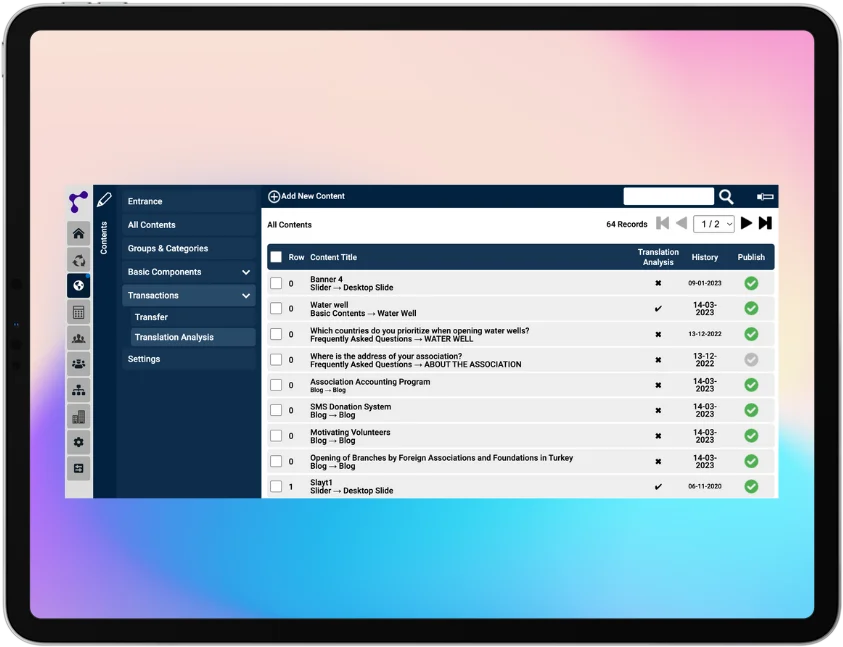Click the organization chart icon in the sidebar

click(79, 390)
